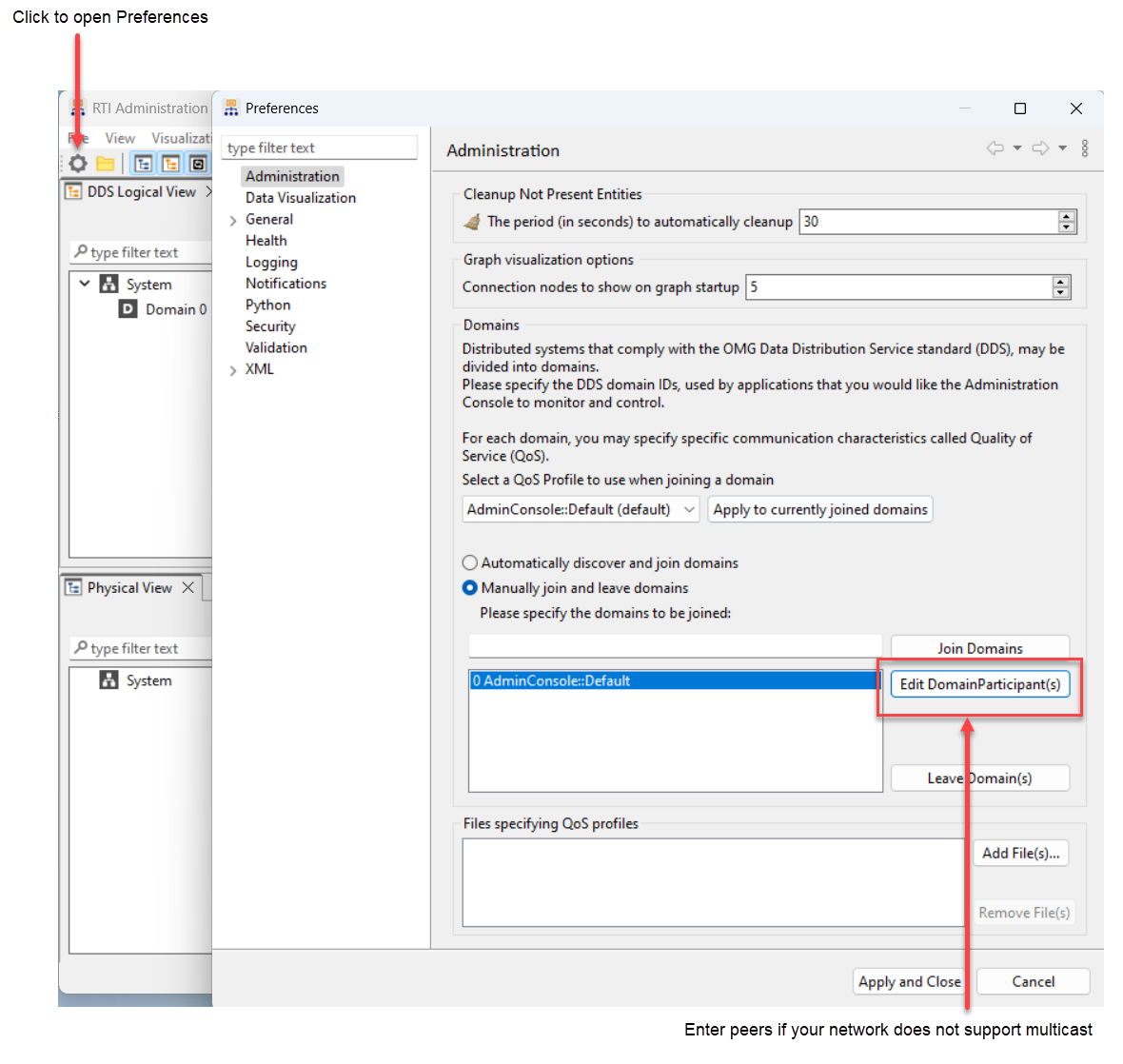Click the Domain 0 icon in DDS Logical View

pyautogui.click(x=127, y=309)
